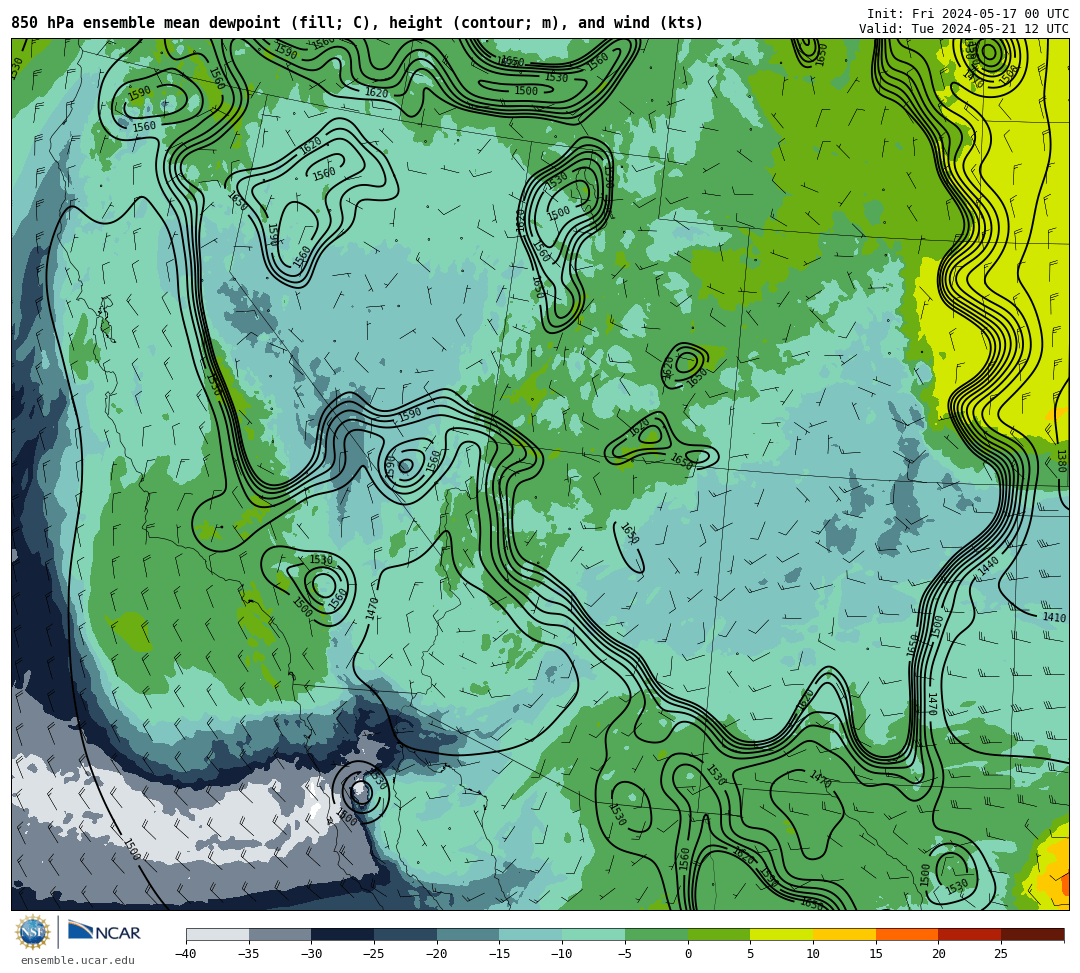Click the 1380 contour label at the right edge

click(1061, 461)
